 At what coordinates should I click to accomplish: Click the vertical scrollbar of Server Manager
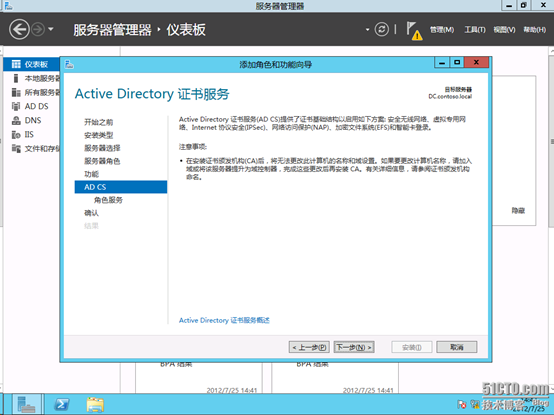[x=551, y=141]
